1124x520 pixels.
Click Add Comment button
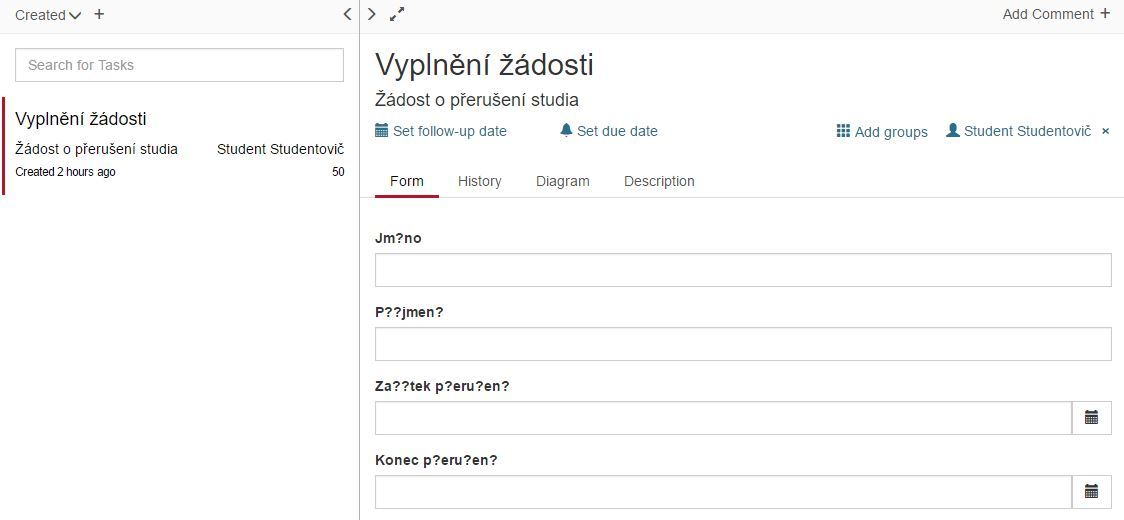(x=1056, y=14)
